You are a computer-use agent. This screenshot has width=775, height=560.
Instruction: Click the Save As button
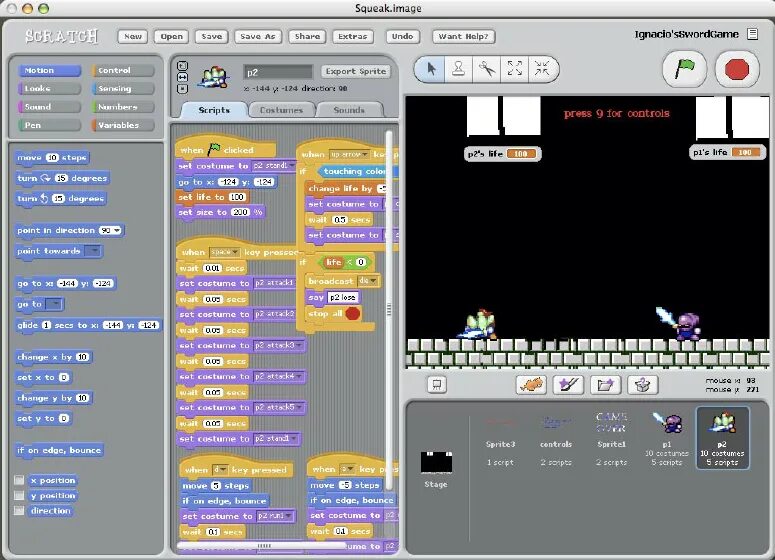point(258,36)
